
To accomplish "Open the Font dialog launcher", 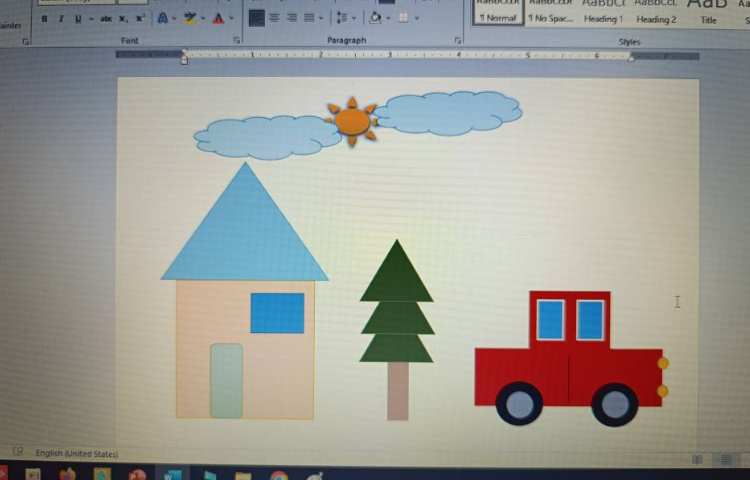I will coord(237,40).
